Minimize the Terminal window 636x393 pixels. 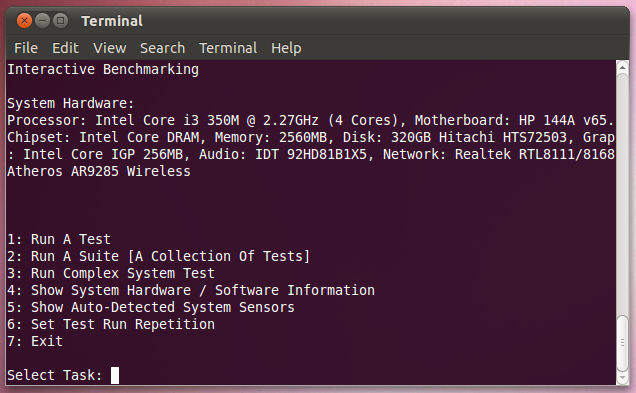coord(43,20)
